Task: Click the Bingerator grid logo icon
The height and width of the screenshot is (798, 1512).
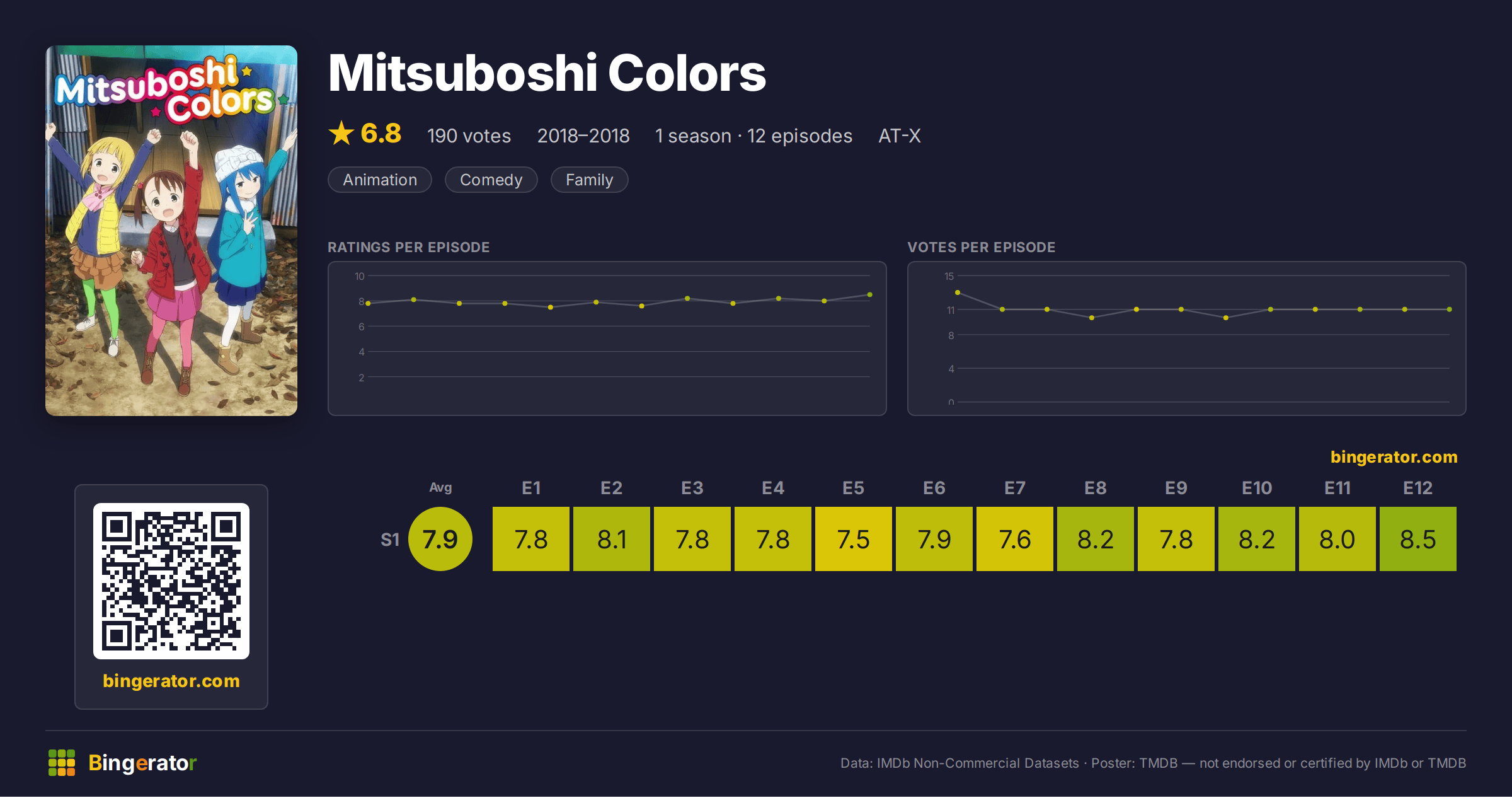Action: pos(62,763)
